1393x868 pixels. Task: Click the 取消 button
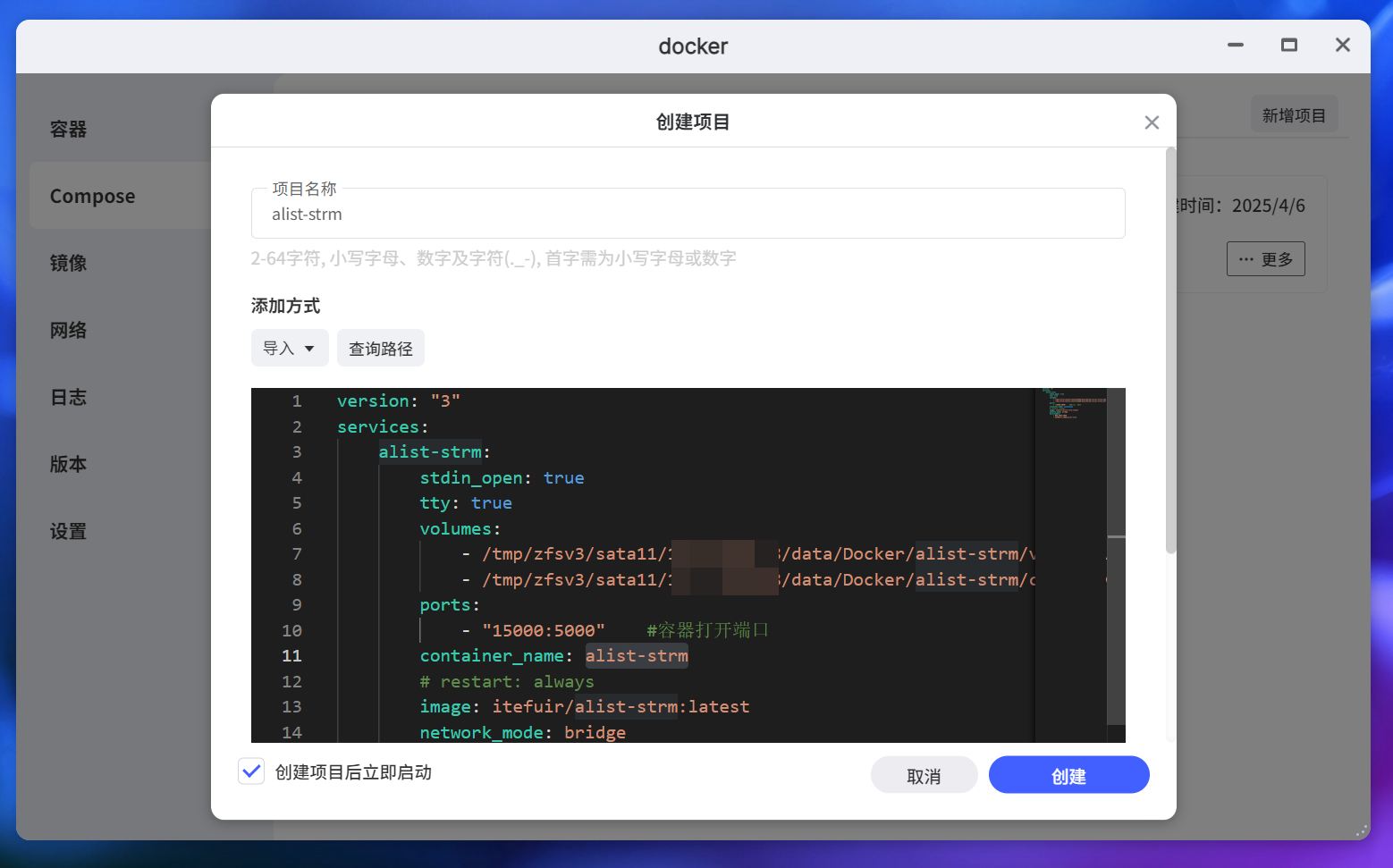[x=924, y=775]
